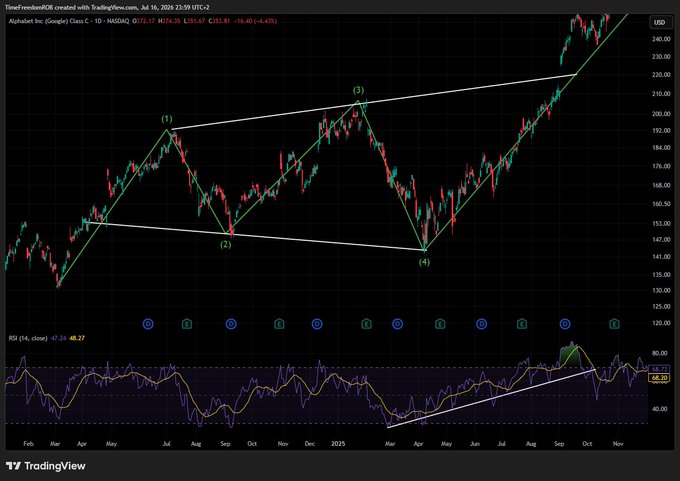Click the Dec label on the time axis
The height and width of the screenshot is (481, 680).
click(x=310, y=444)
